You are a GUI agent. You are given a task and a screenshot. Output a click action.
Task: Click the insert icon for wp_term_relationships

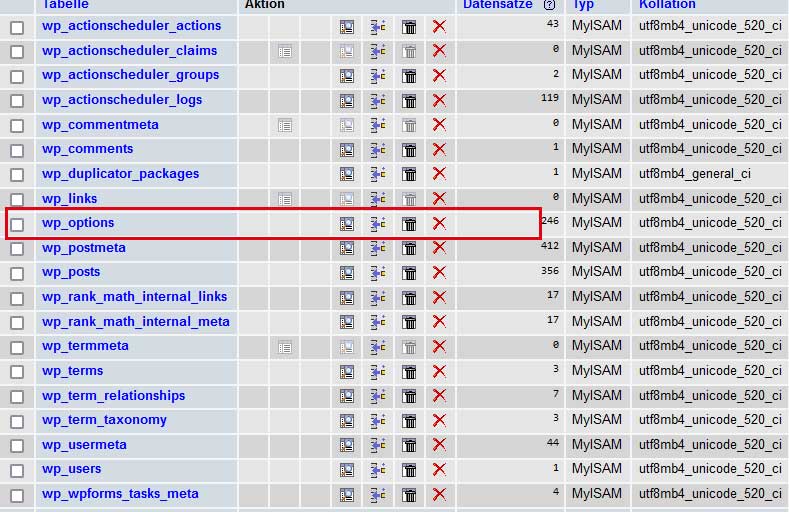click(378, 396)
